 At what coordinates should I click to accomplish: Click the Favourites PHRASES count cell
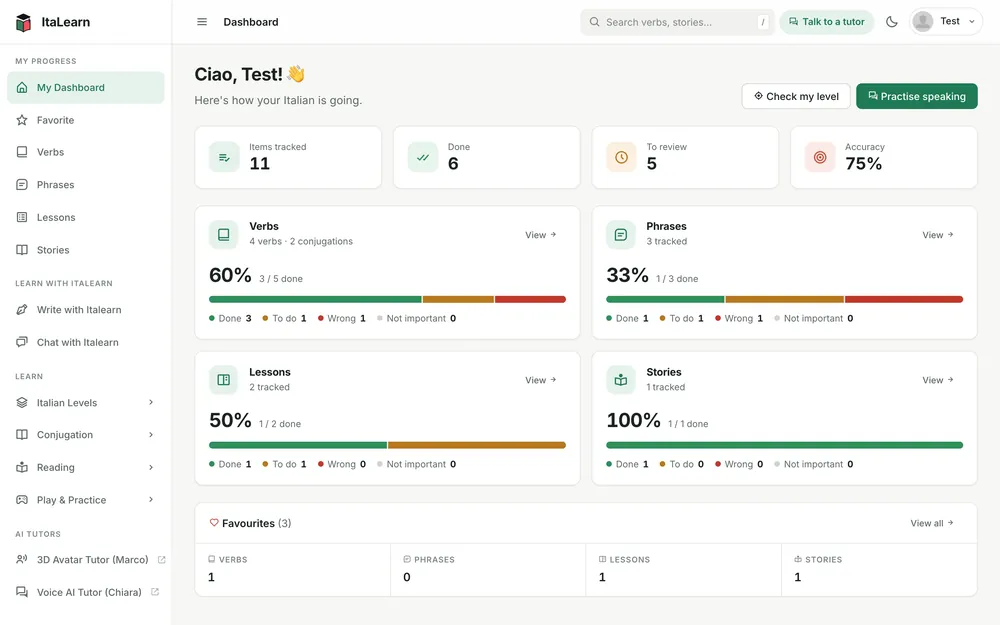click(x=488, y=570)
